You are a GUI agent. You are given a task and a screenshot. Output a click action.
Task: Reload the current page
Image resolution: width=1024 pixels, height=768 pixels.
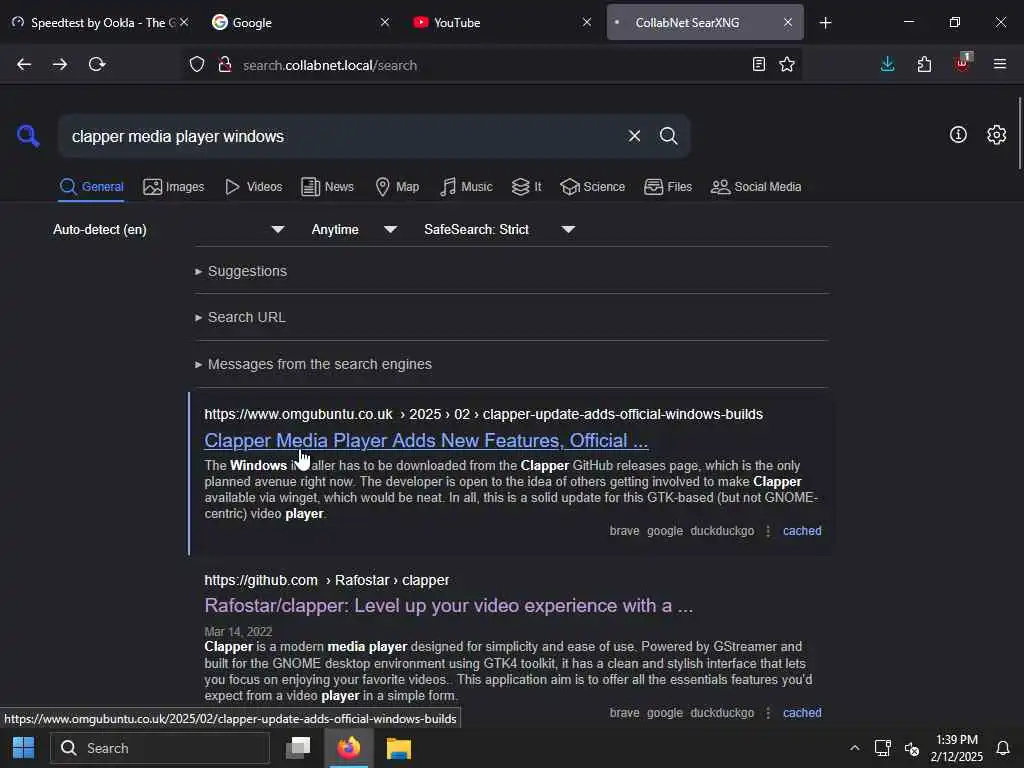click(x=97, y=64)
